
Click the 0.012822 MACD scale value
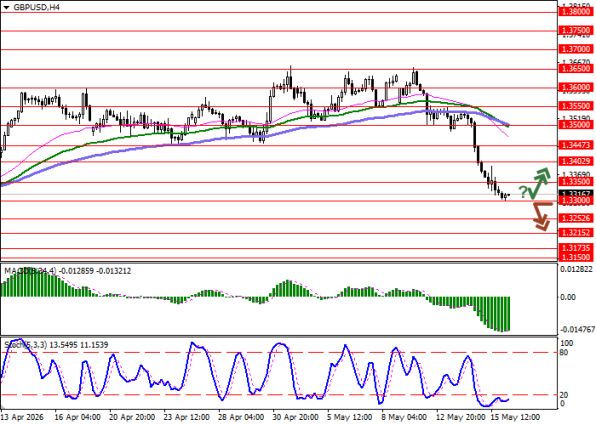pyautogui.click(x=577, y=269)
